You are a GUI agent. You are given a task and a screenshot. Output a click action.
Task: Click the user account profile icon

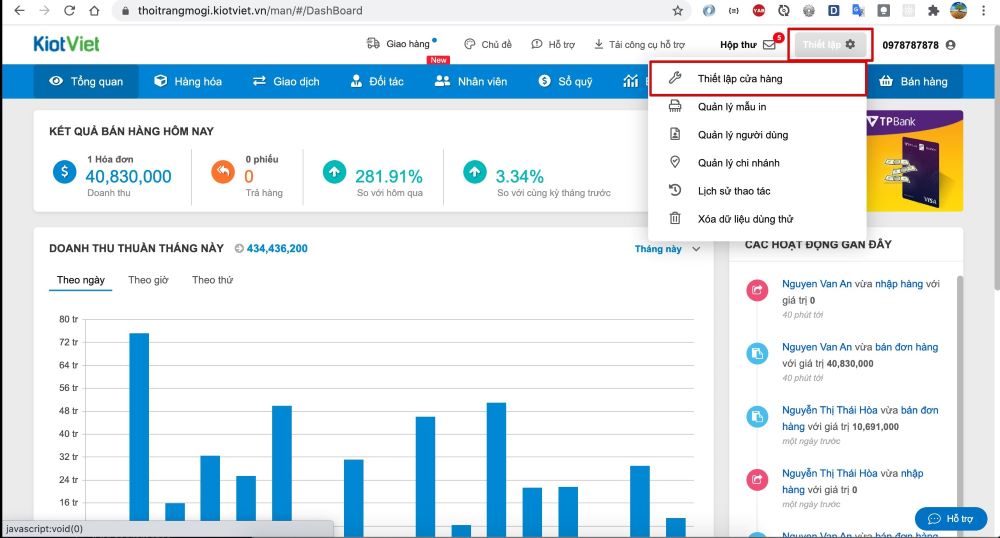point(950,45)
